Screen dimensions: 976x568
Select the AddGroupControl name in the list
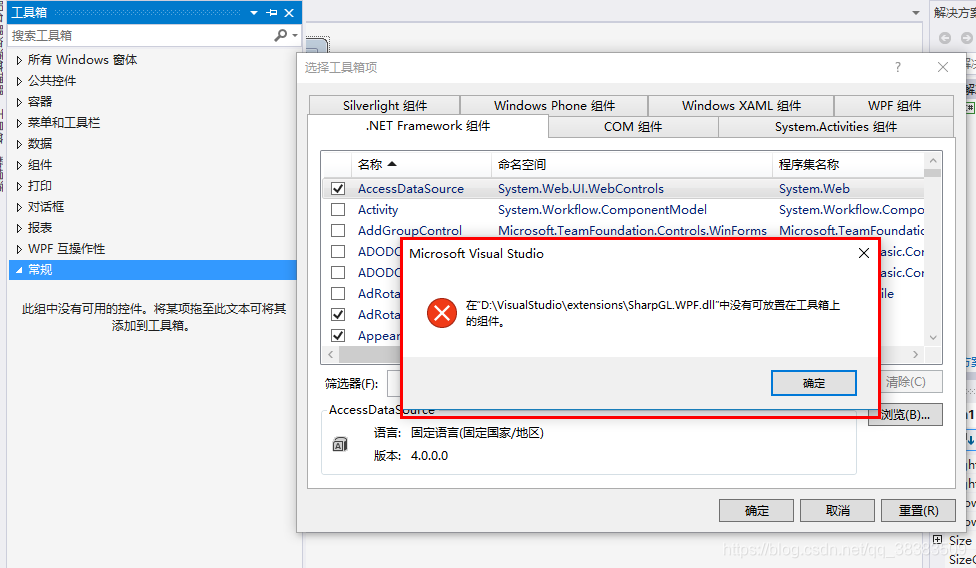tap(410, 231)
